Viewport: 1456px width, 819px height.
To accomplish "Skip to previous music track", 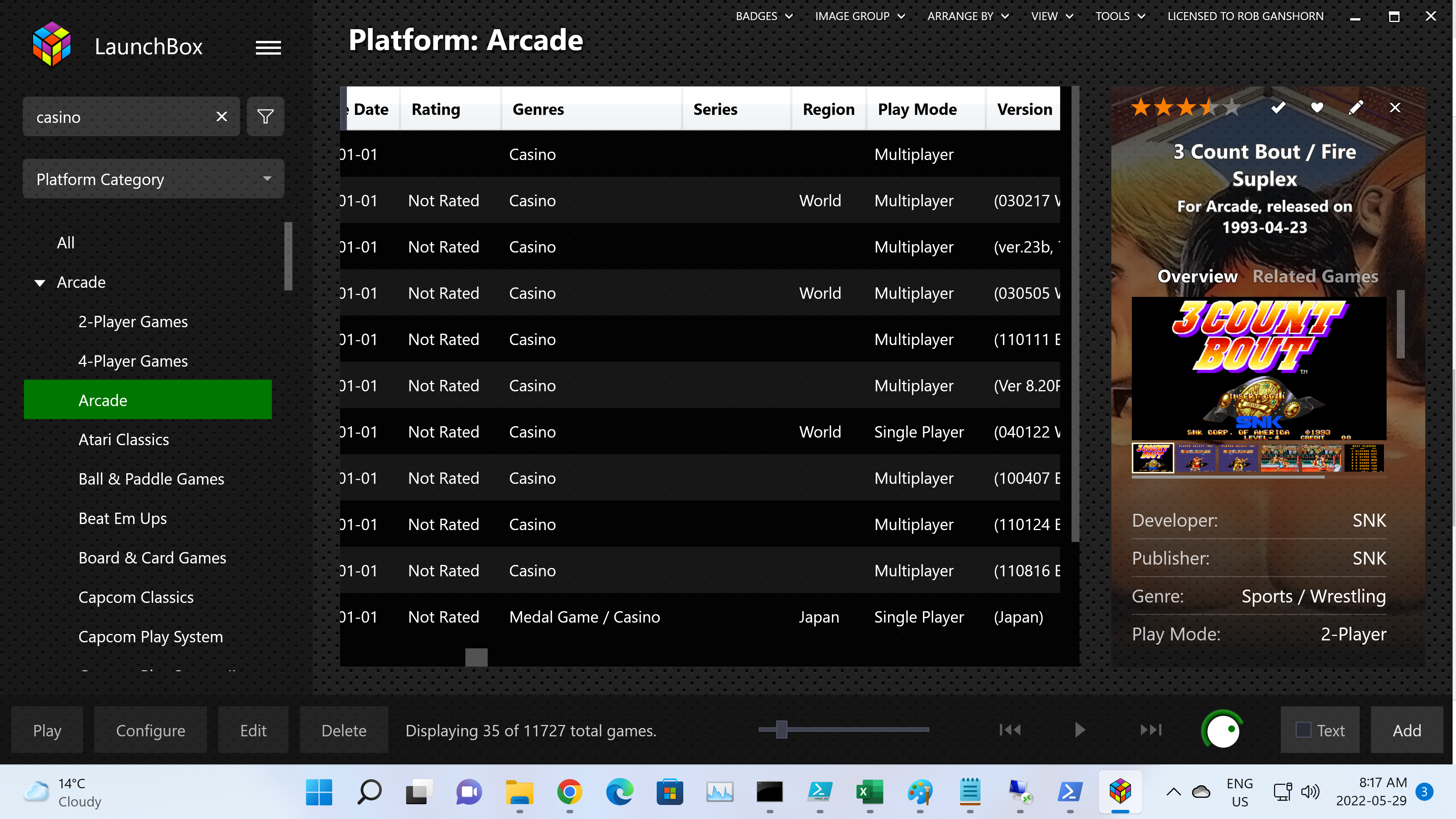I will pos(1009,730).
